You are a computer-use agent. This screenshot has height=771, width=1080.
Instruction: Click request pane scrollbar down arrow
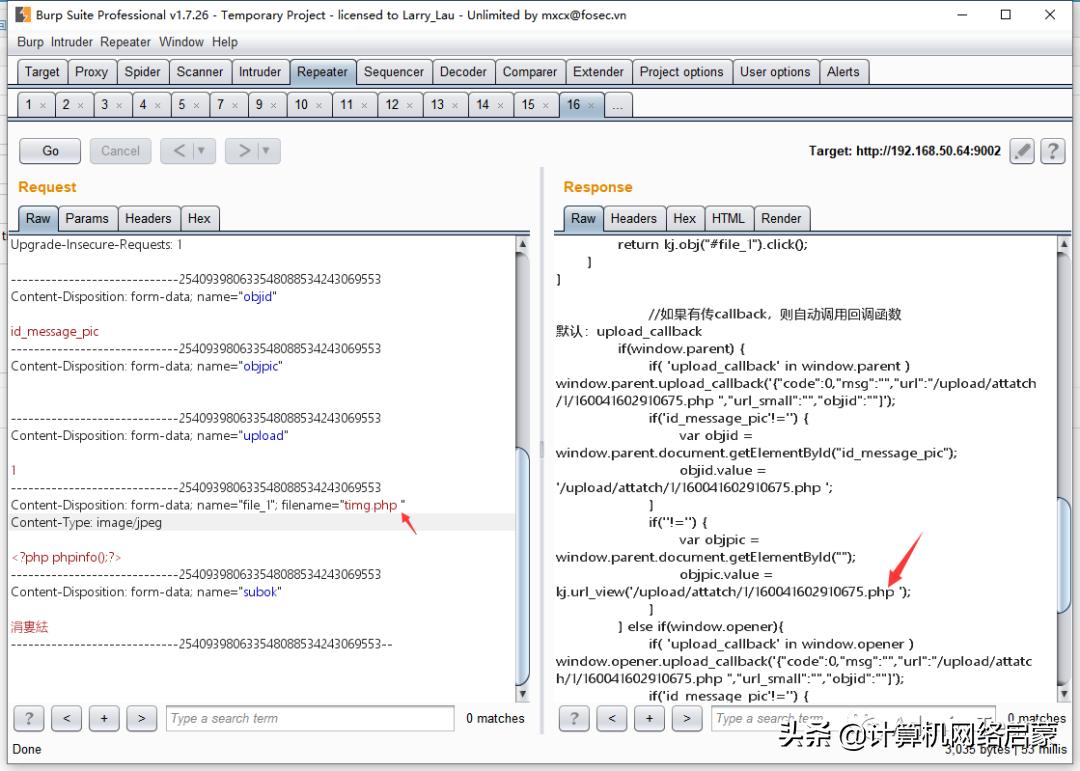523,695
